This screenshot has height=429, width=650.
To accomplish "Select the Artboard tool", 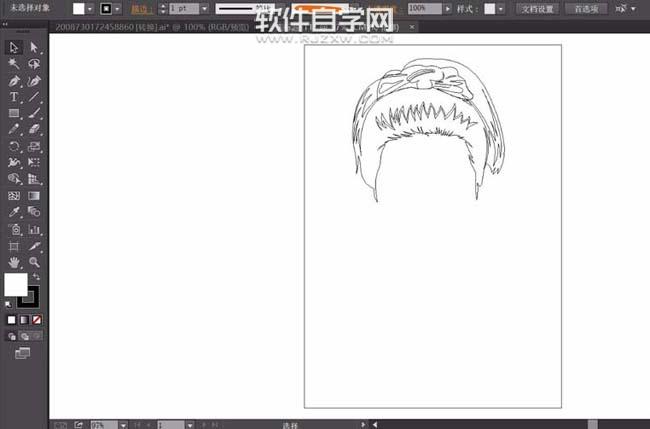I will [14, 246].
